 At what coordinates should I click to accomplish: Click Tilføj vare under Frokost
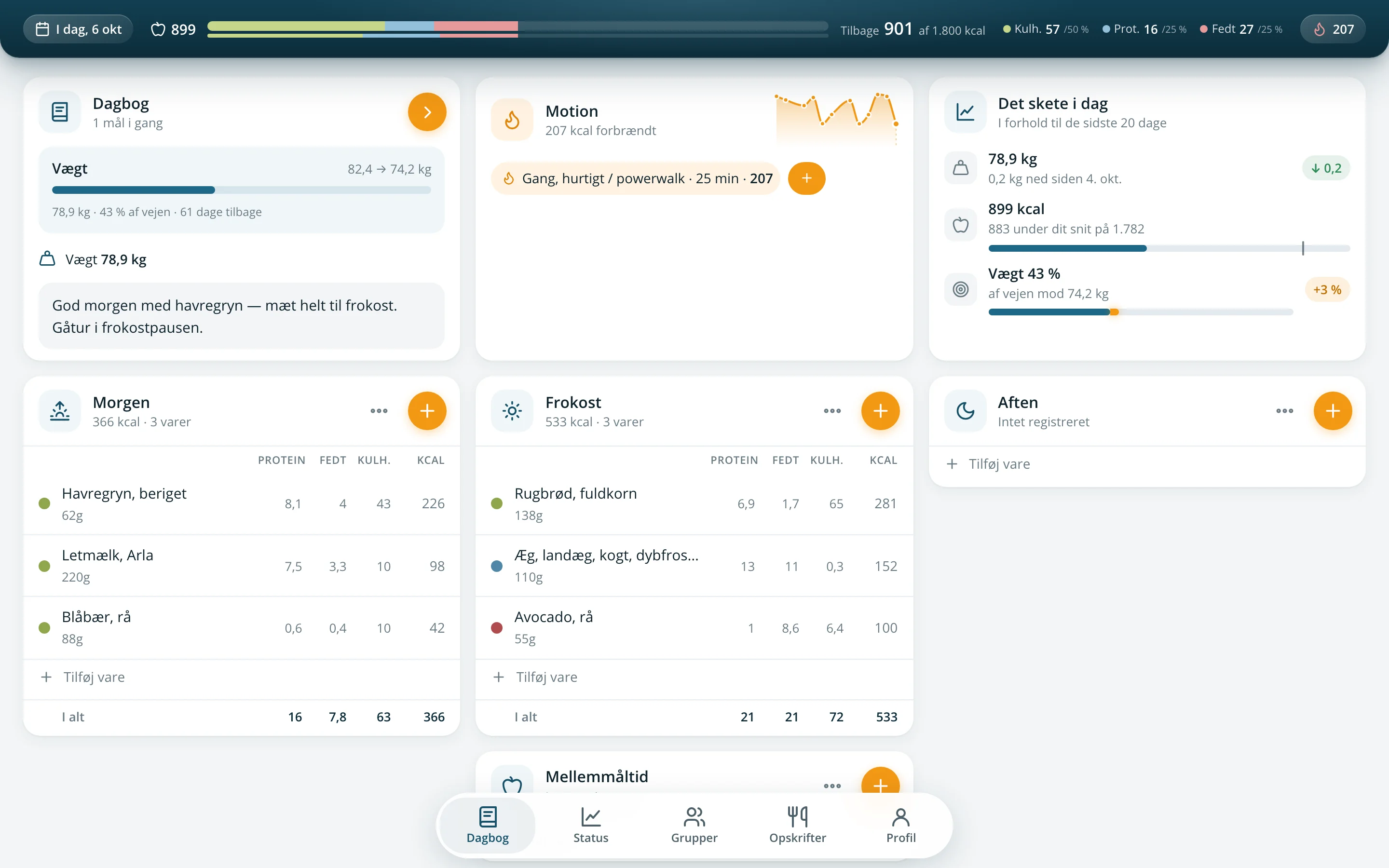694,678
